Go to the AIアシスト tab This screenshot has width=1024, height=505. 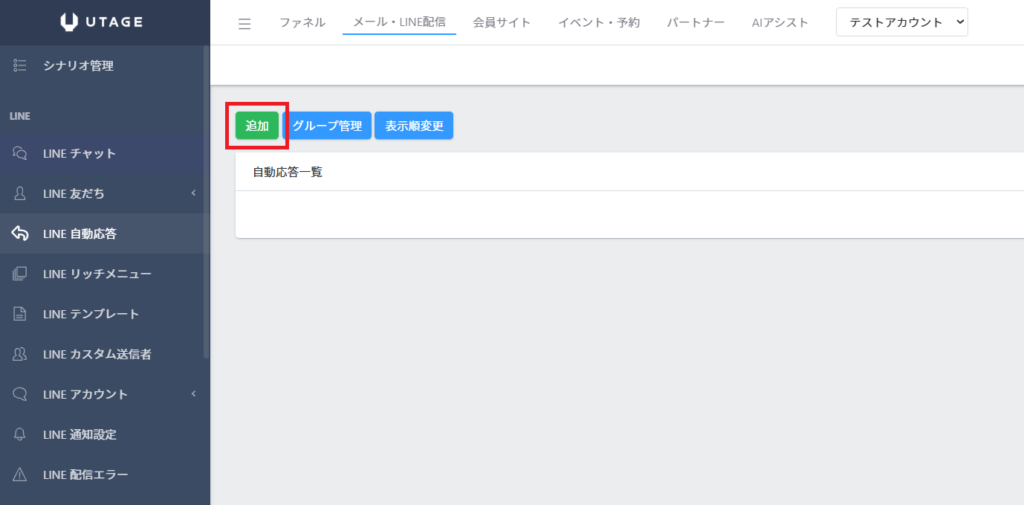[x=780, y=22]
